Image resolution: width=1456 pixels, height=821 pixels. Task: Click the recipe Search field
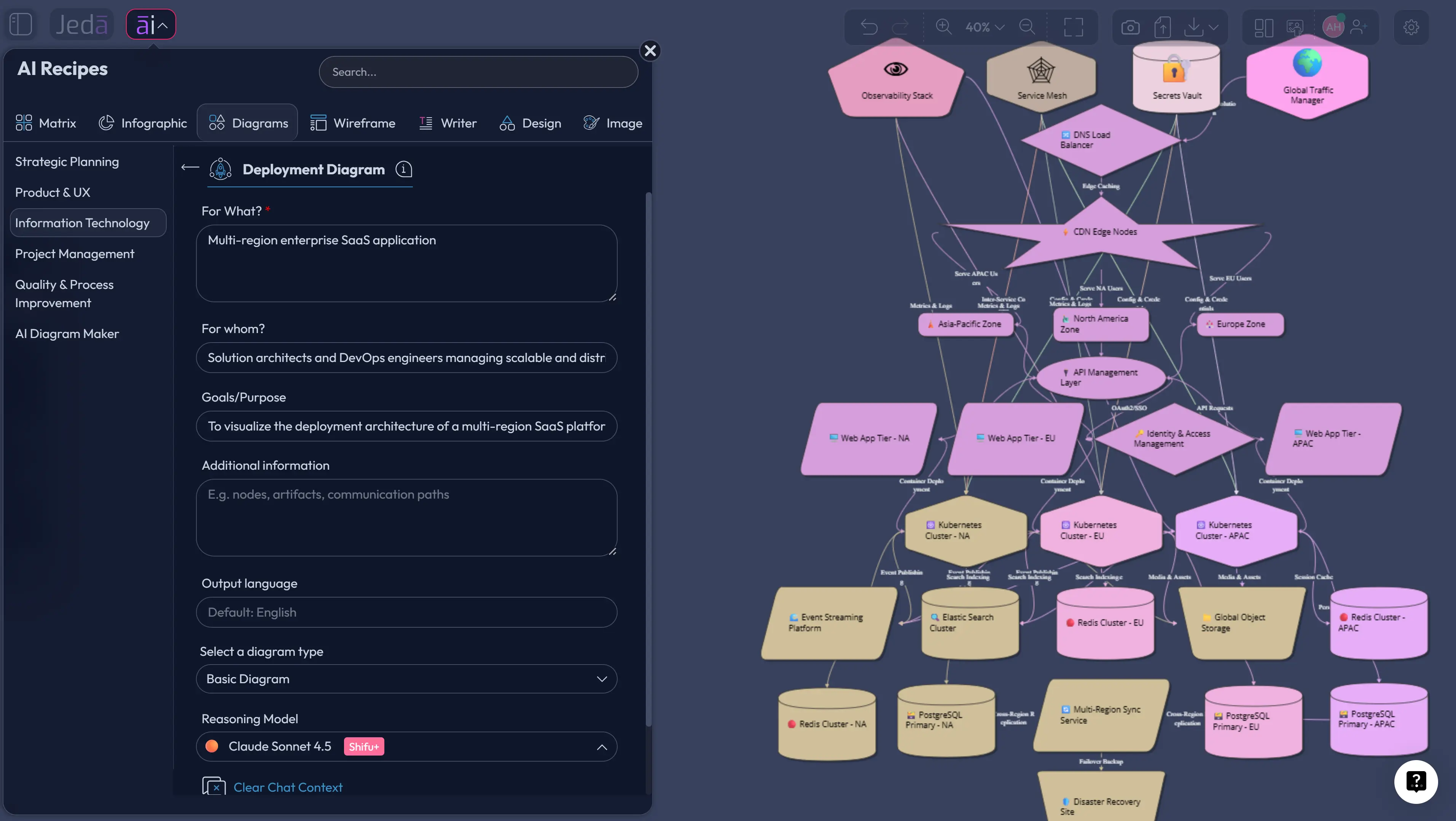coord(478,72)
